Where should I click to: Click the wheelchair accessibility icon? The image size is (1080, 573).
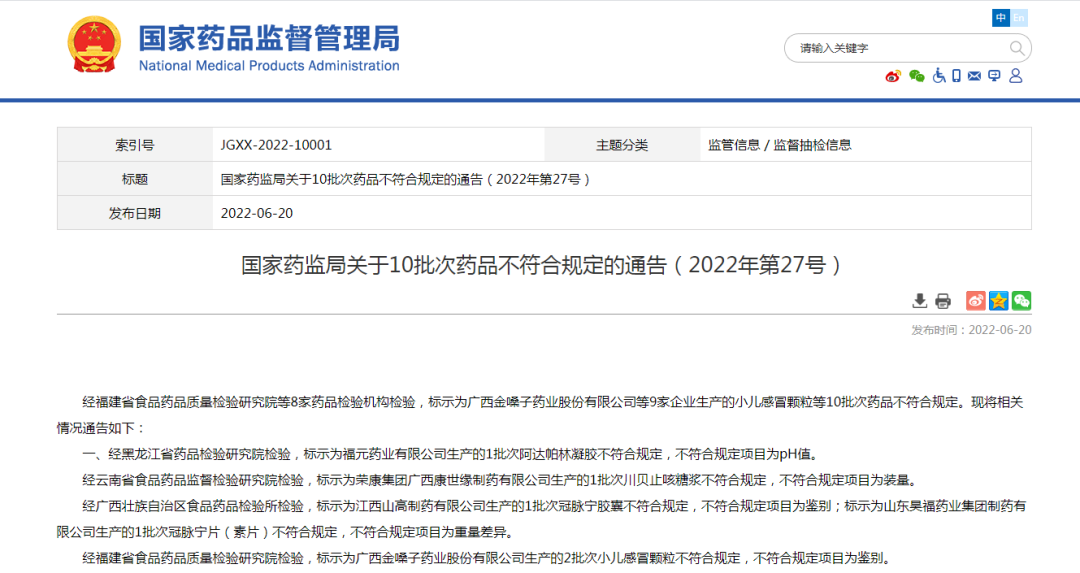tap(939, 76)
